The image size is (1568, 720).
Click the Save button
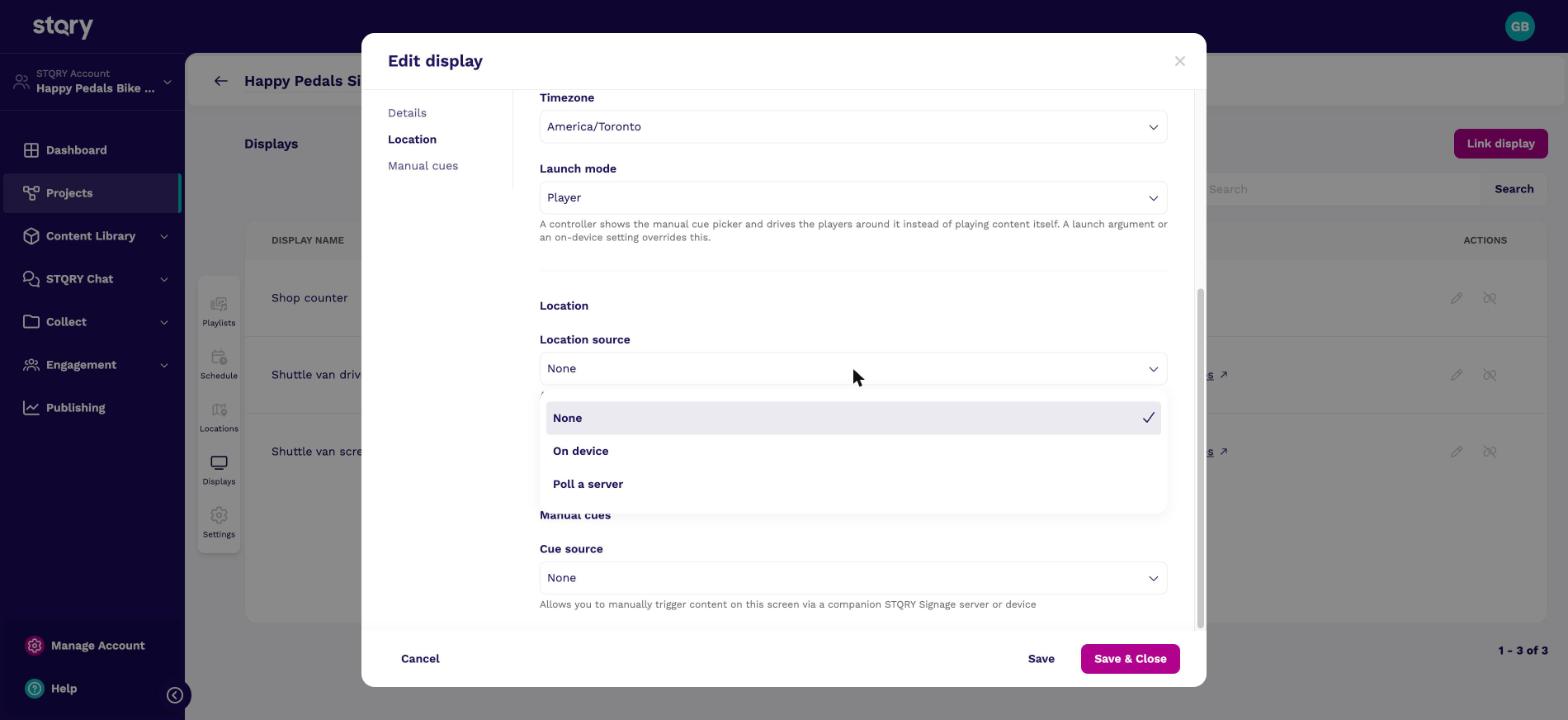pyautogui.click(x=1041, y=659)
